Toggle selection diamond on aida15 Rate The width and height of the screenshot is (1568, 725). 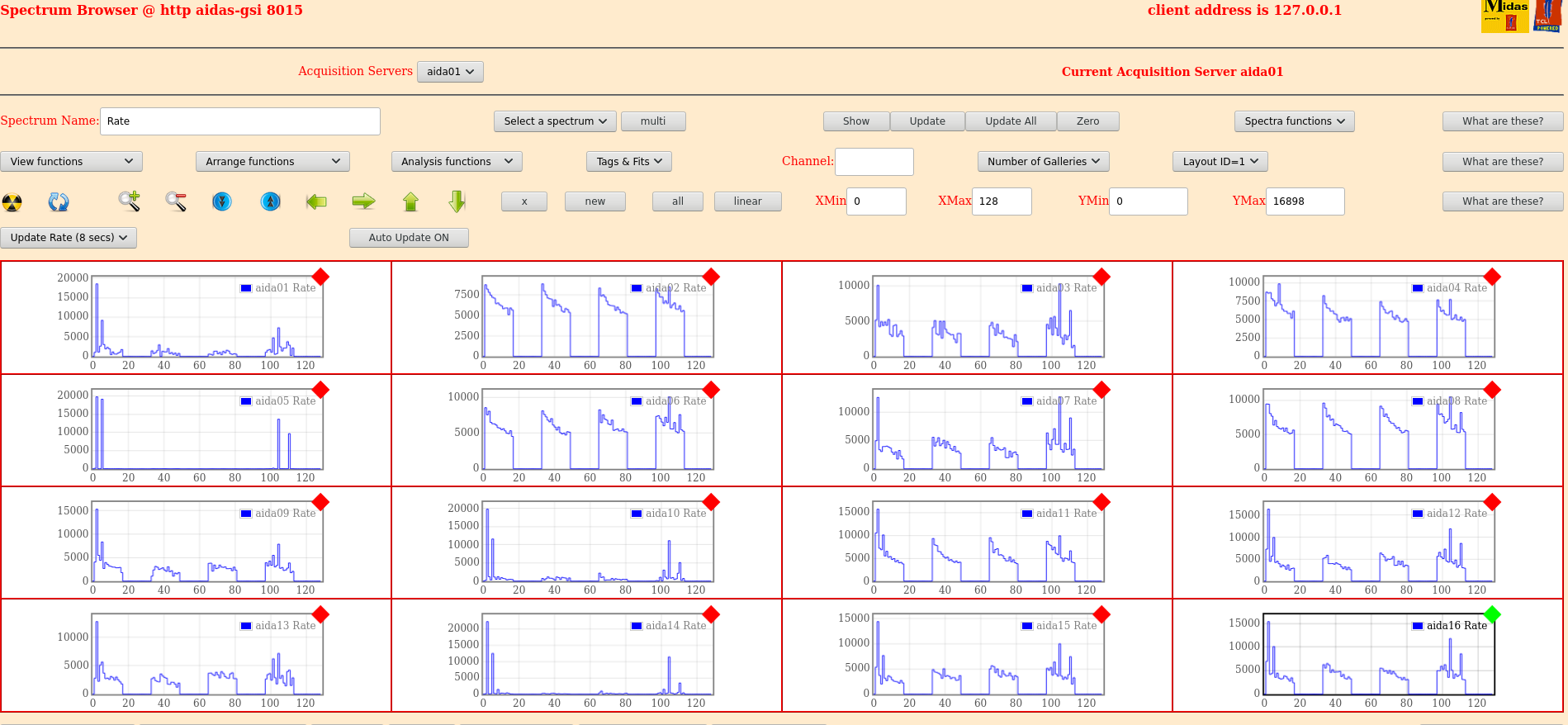[x=1101, y=614]
